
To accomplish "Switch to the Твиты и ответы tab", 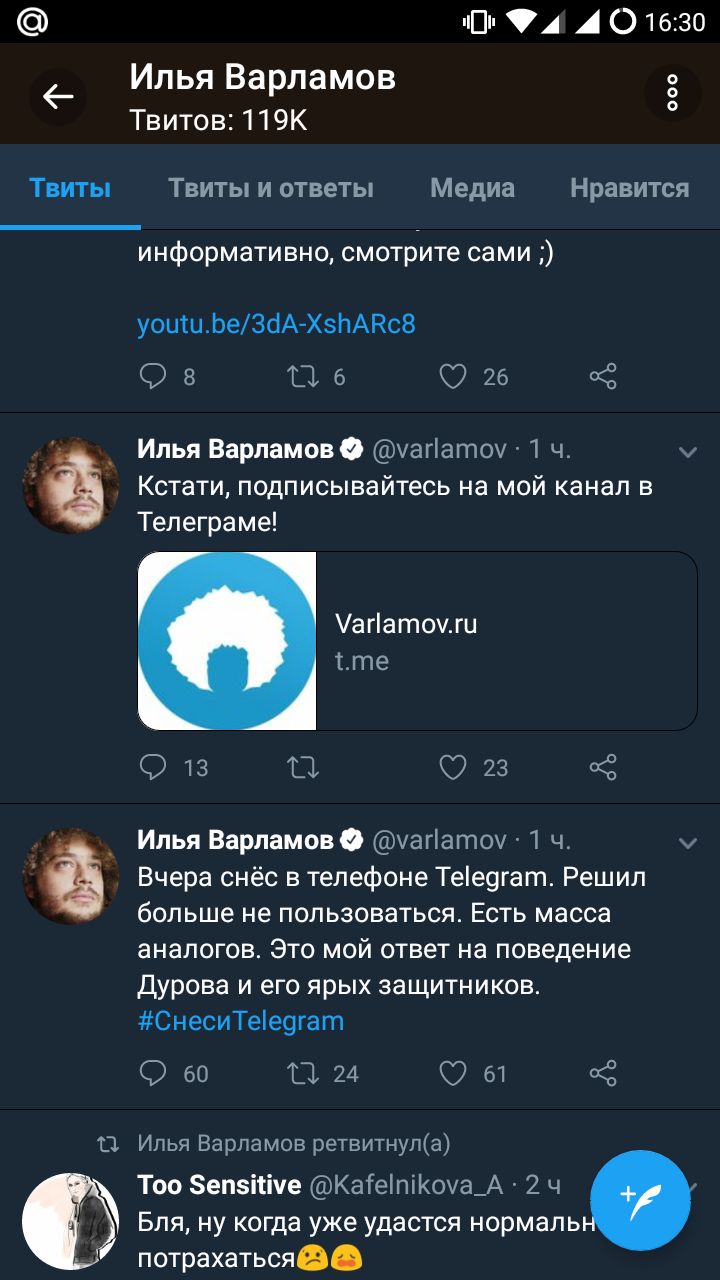I will [x=271, y=188].
